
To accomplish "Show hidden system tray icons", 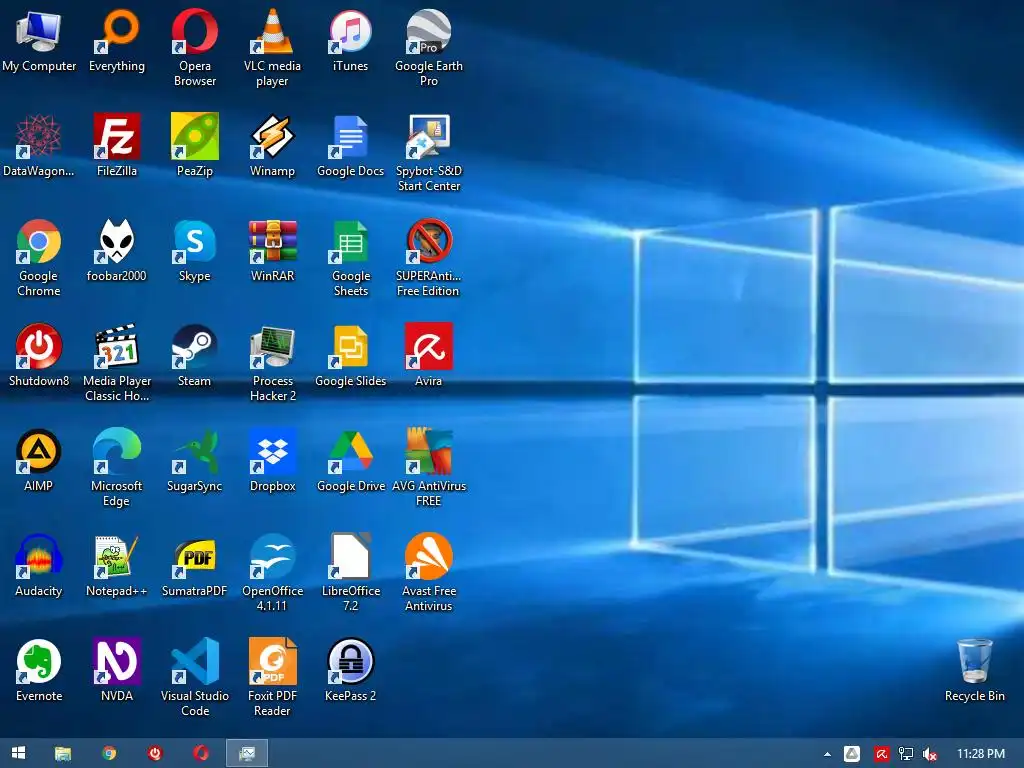I will click(827, 754).
